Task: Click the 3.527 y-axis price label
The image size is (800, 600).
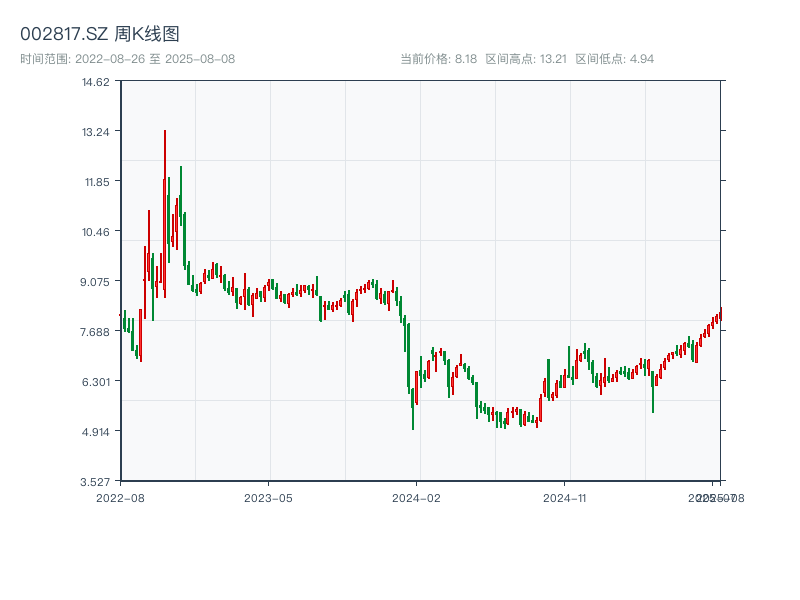Action: [96, 482]
